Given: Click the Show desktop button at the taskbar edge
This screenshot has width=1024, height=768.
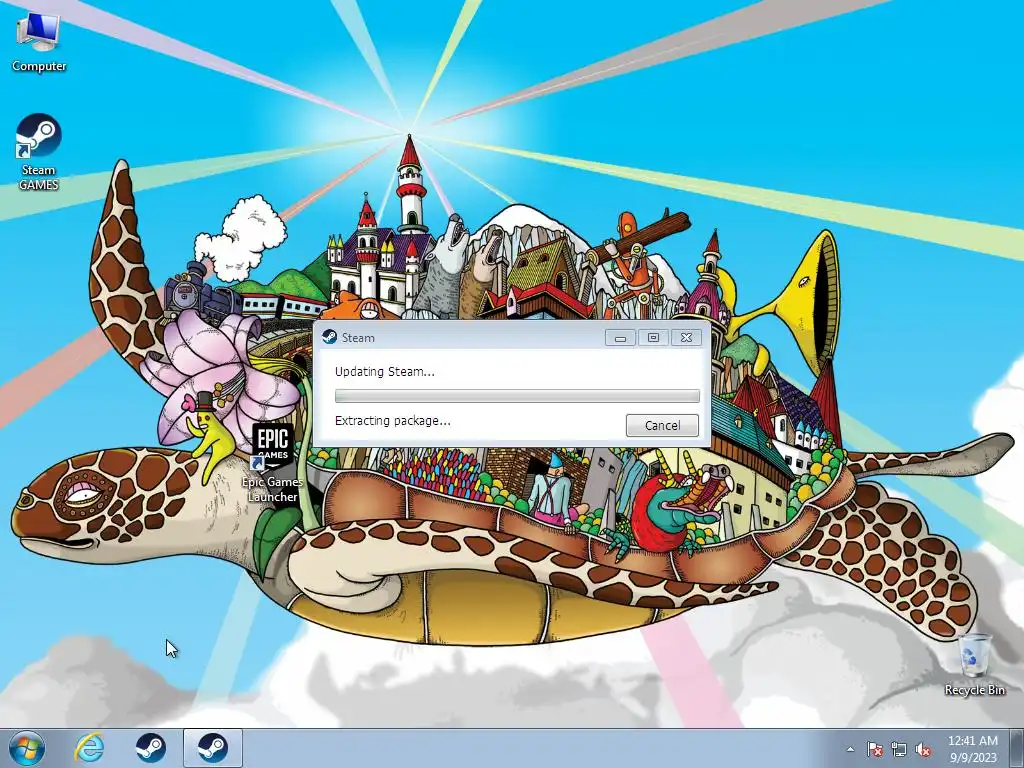Looking at the screenshot, I should point(1017,749).
